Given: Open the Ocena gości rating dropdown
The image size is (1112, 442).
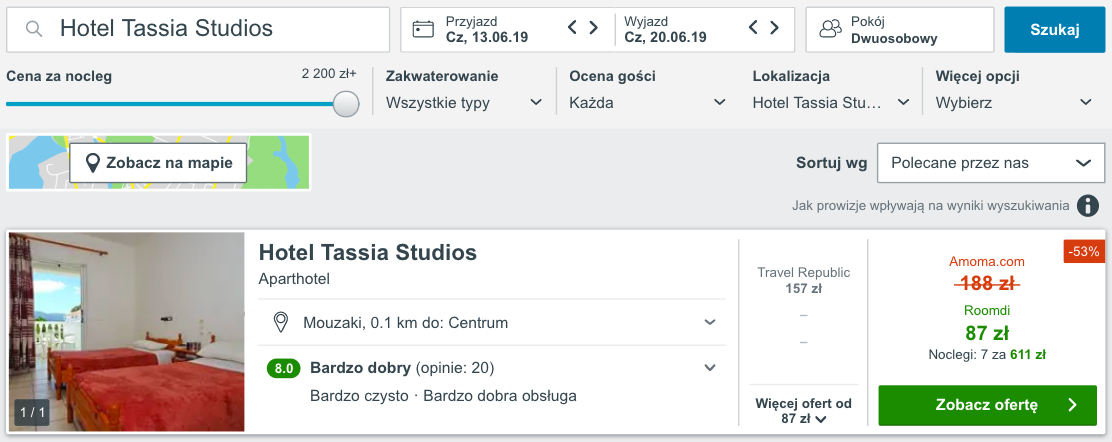Looking at the screenshot, I should (647, 103).
